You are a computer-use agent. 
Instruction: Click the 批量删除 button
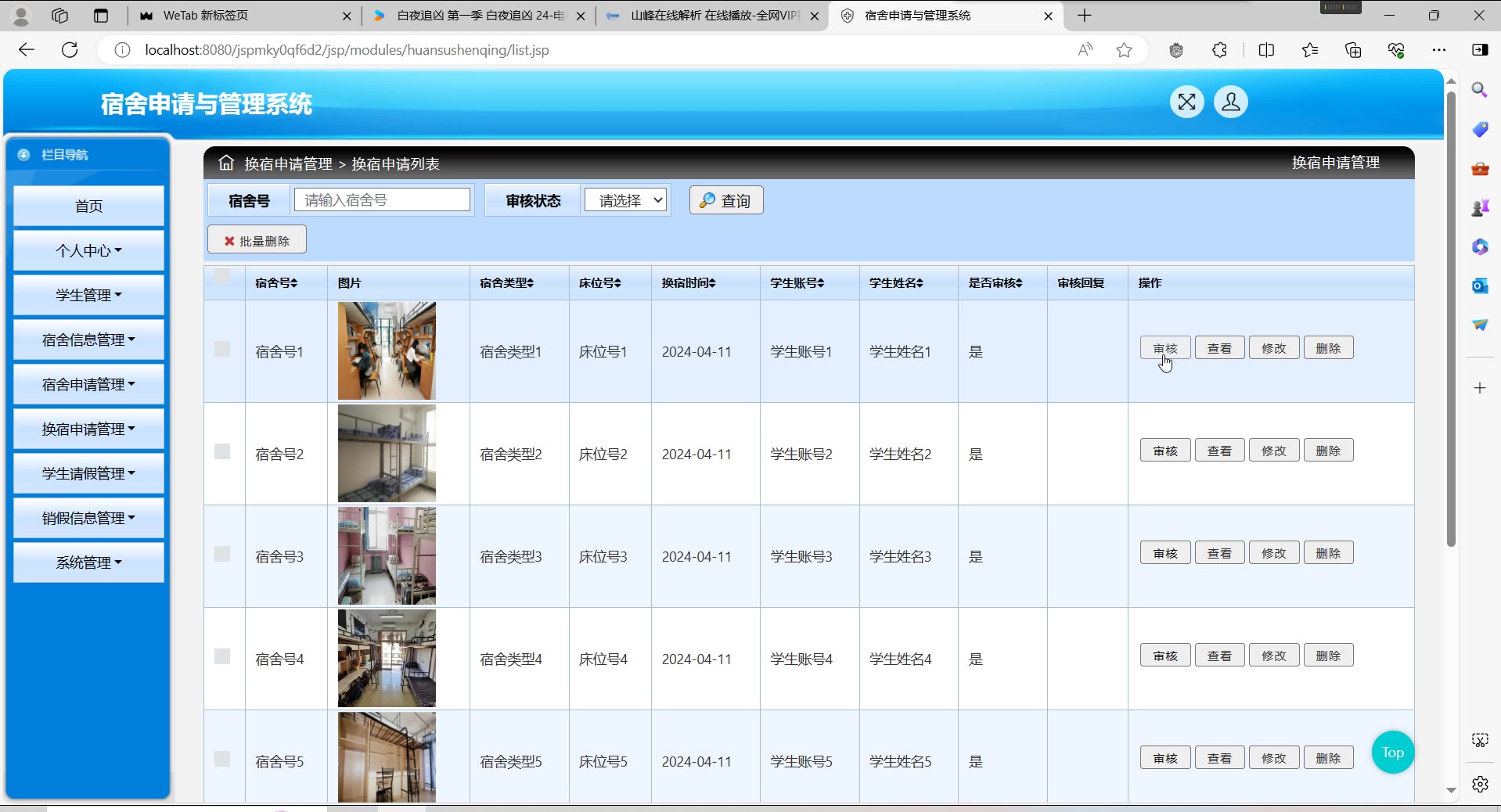tap(257, 240)
